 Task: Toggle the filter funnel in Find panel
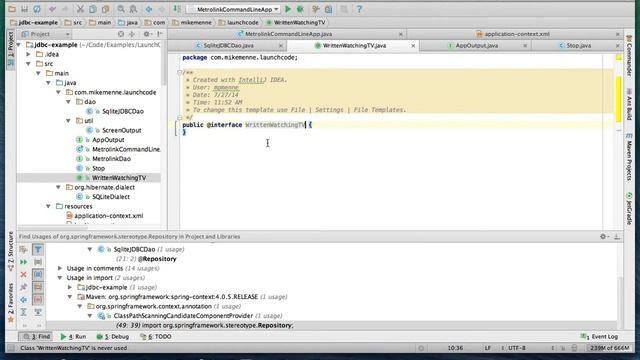click(38, 249)
